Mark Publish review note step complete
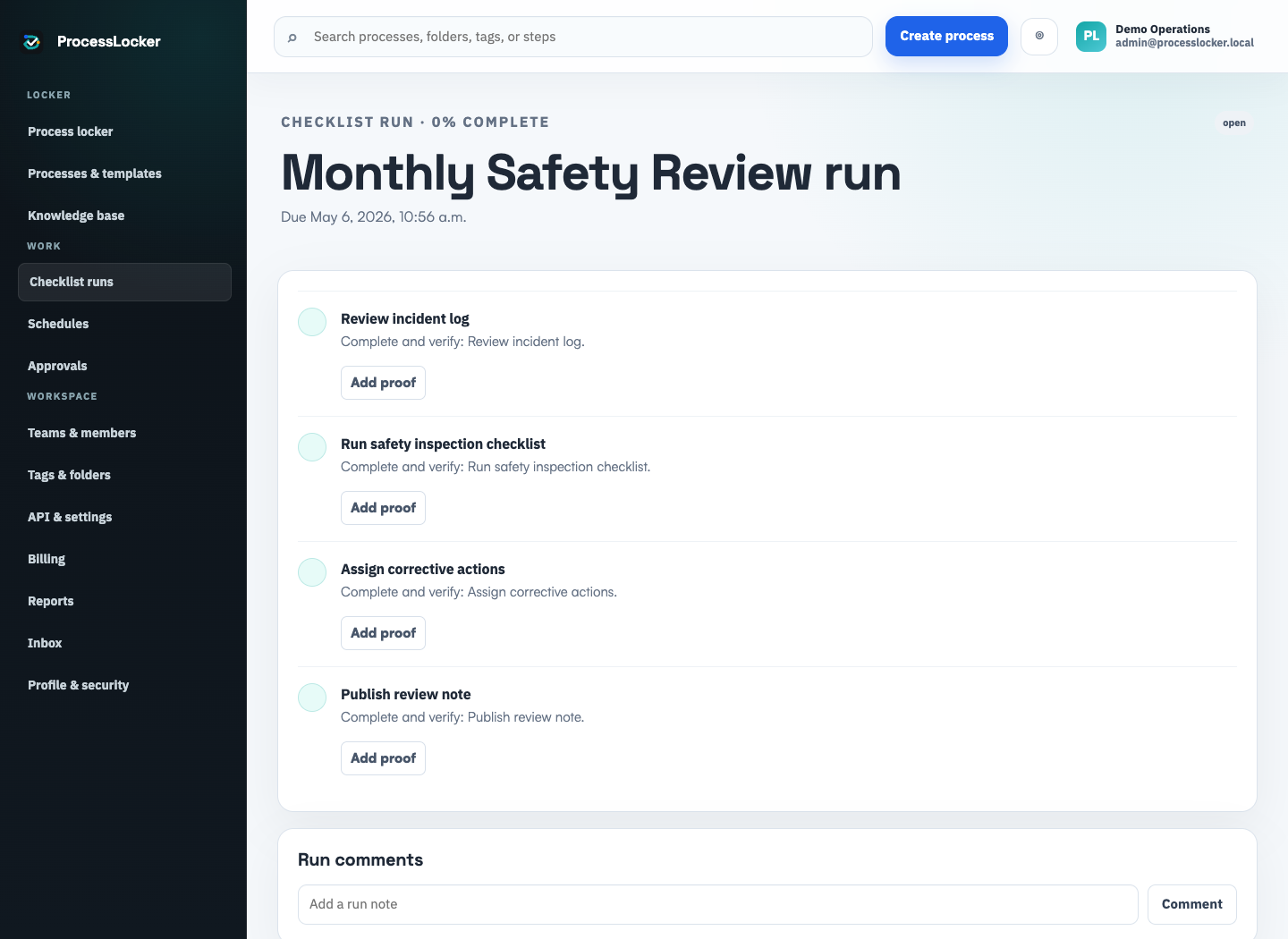Viewport: 1288px width, 939px height. click(312, 698)
